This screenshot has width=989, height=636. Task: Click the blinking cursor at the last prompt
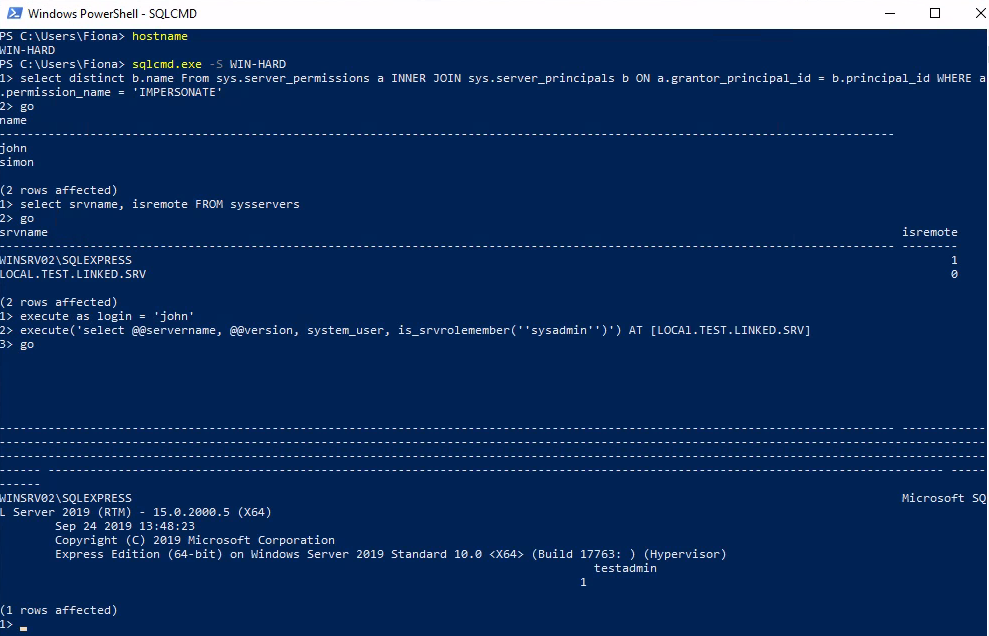(23, 628)
